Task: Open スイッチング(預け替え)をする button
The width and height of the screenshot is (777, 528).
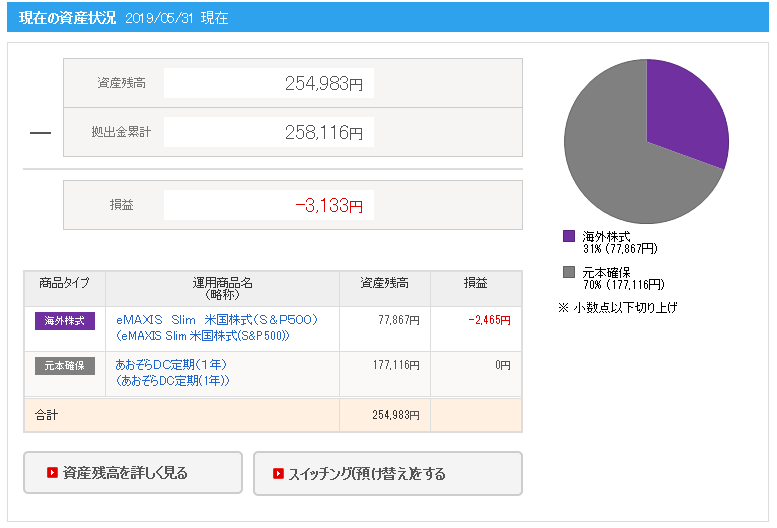Action: click(x=388, y=474)
